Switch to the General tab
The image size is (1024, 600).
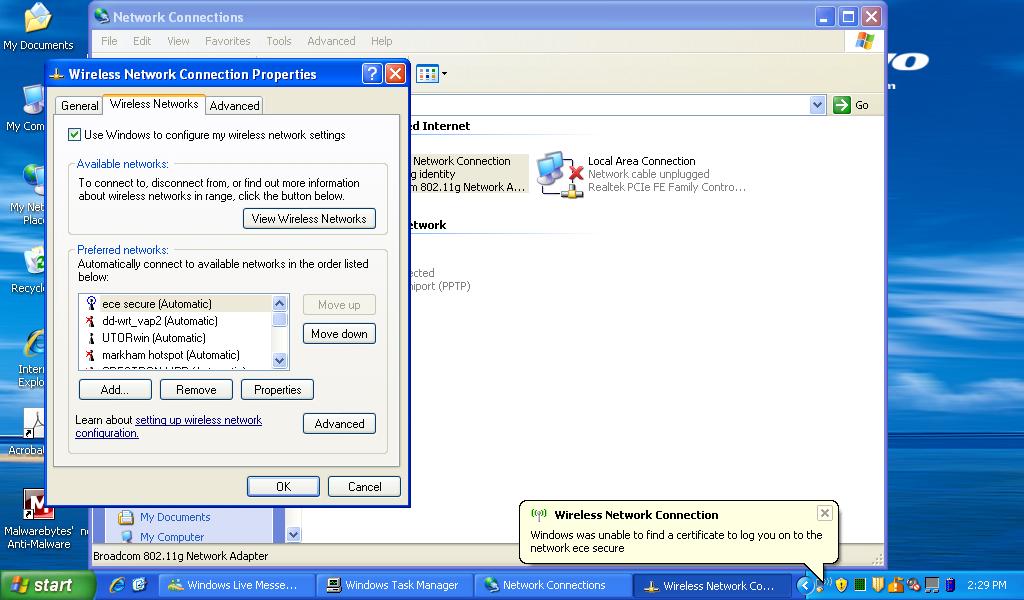pyautogui.click(x=80, y=106)
